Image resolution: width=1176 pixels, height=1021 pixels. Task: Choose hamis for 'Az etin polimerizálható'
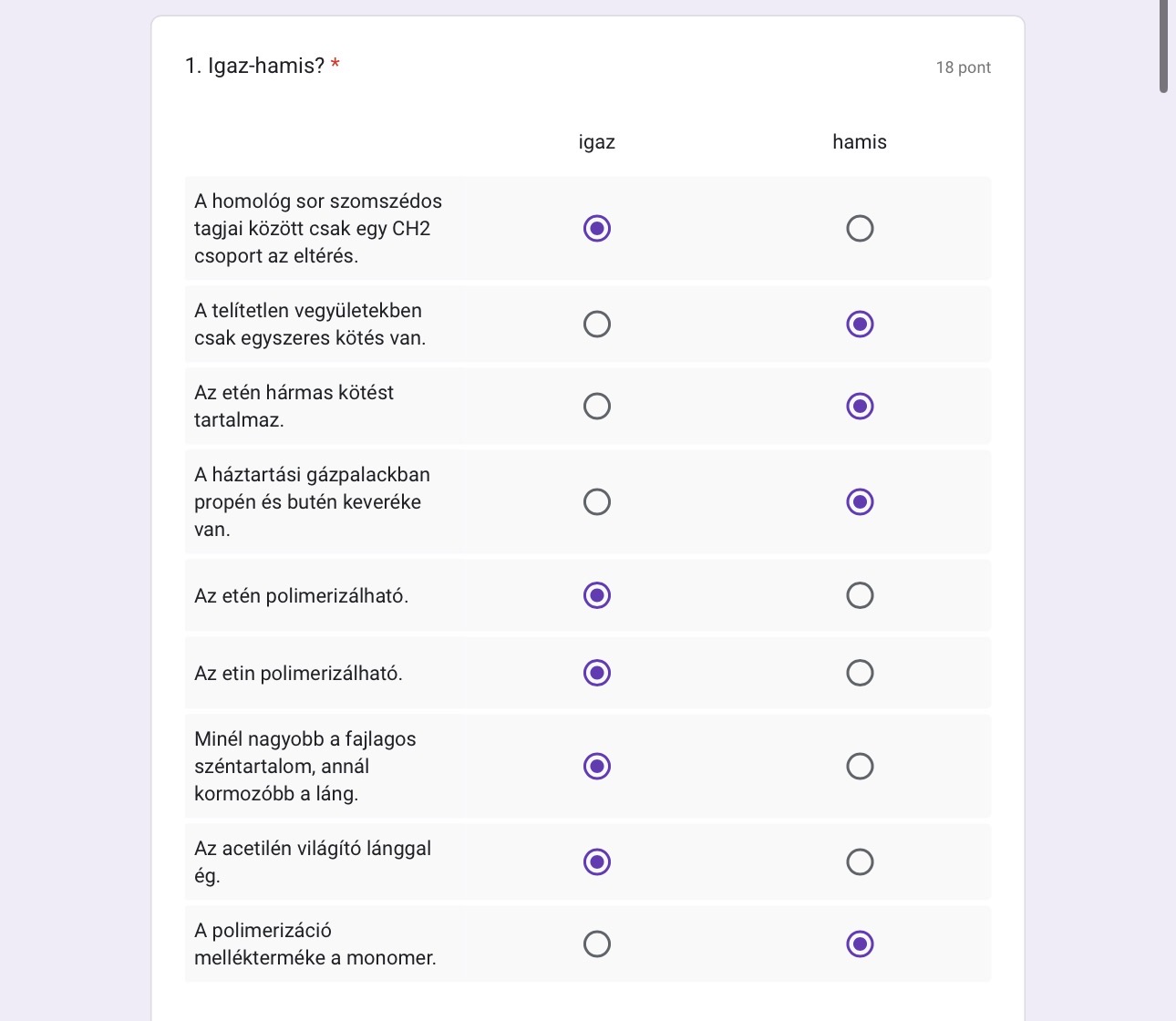click(860, 673)
